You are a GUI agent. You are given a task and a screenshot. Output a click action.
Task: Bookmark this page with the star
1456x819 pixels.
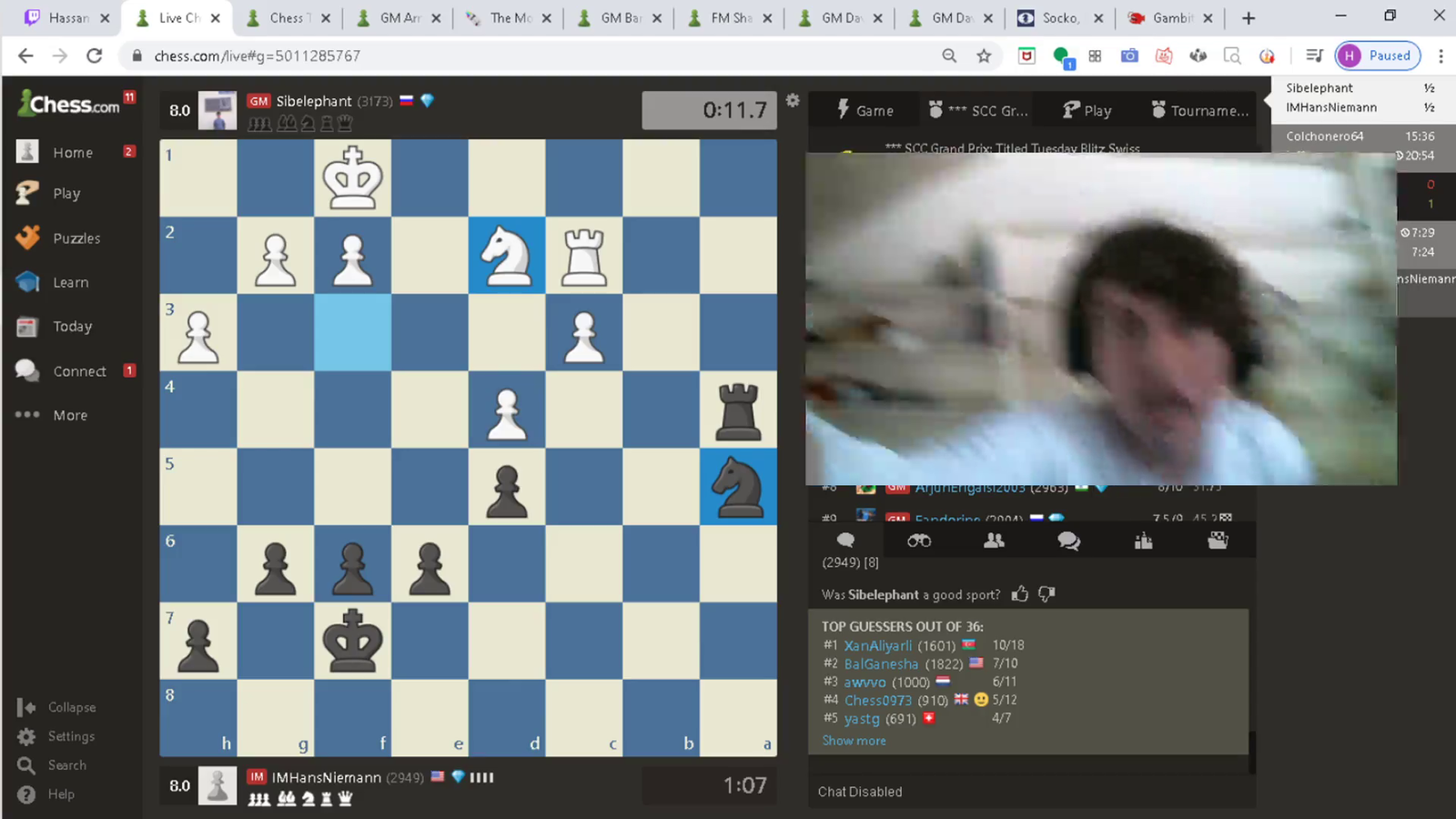point(984,56)
